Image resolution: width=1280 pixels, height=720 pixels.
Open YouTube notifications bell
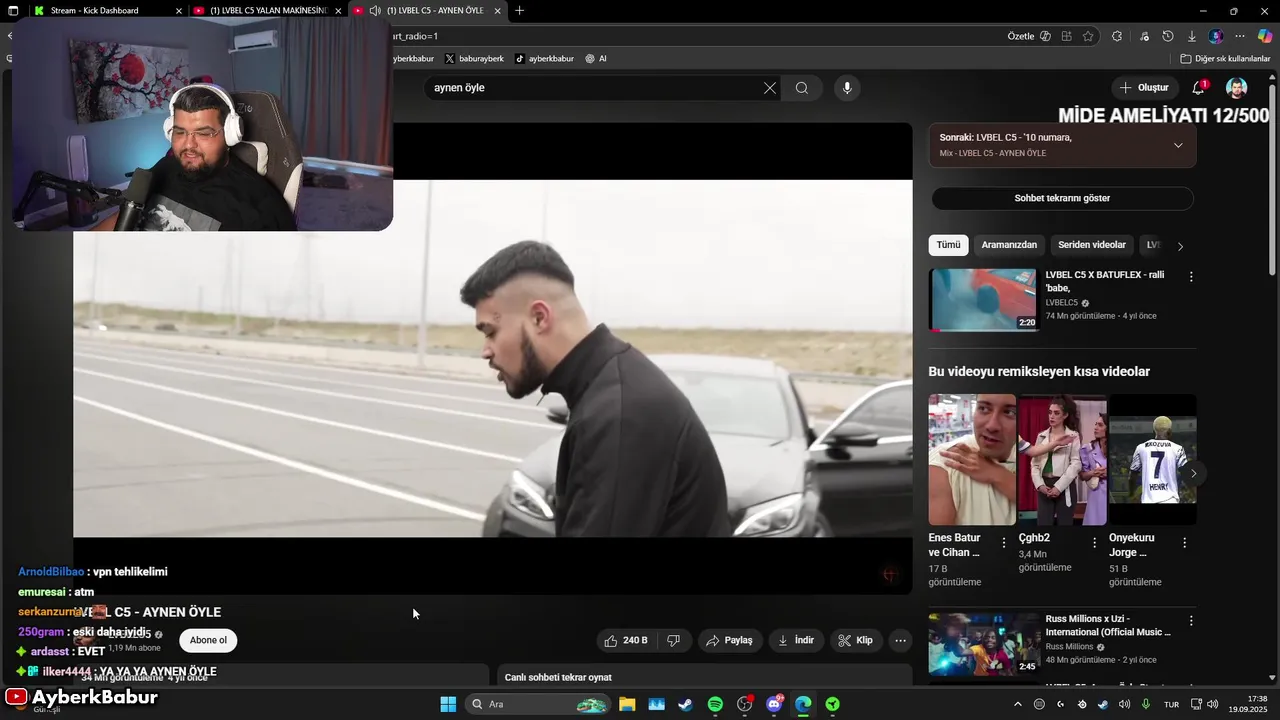pyautogui.click(x=1198, y=88)
